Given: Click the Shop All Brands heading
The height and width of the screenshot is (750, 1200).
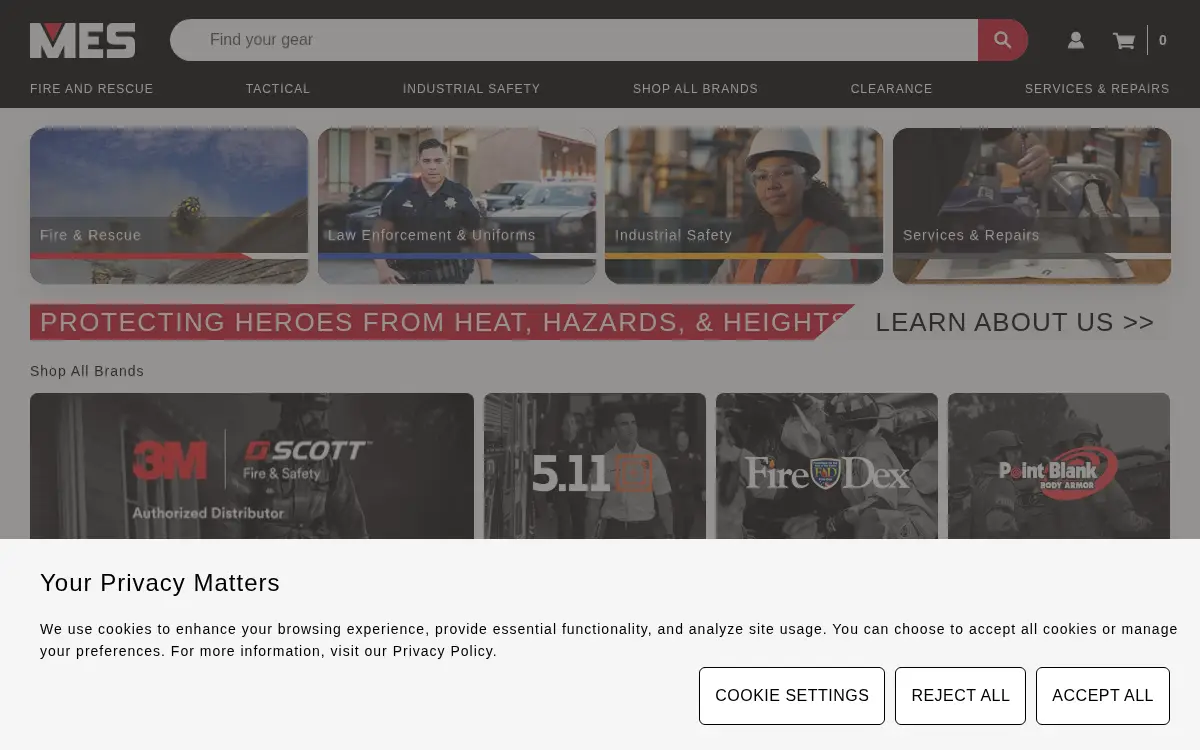Looking at the screenshot, I should [87, 371].
